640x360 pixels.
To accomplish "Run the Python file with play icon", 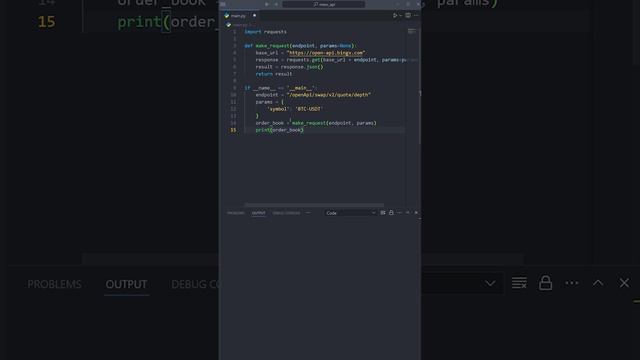I will tap(395, 16).
